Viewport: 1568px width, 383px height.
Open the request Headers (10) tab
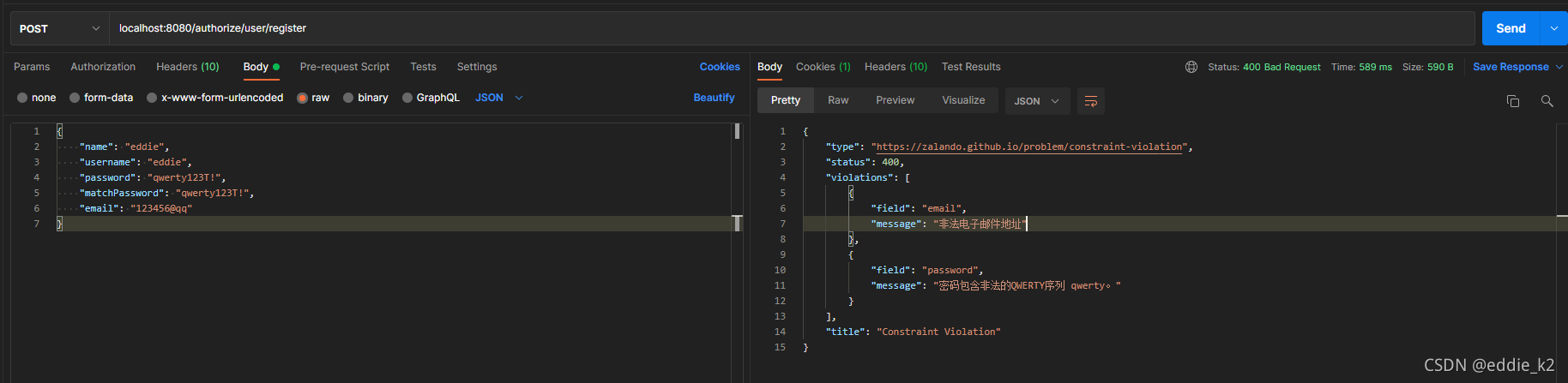pos(188,67)
